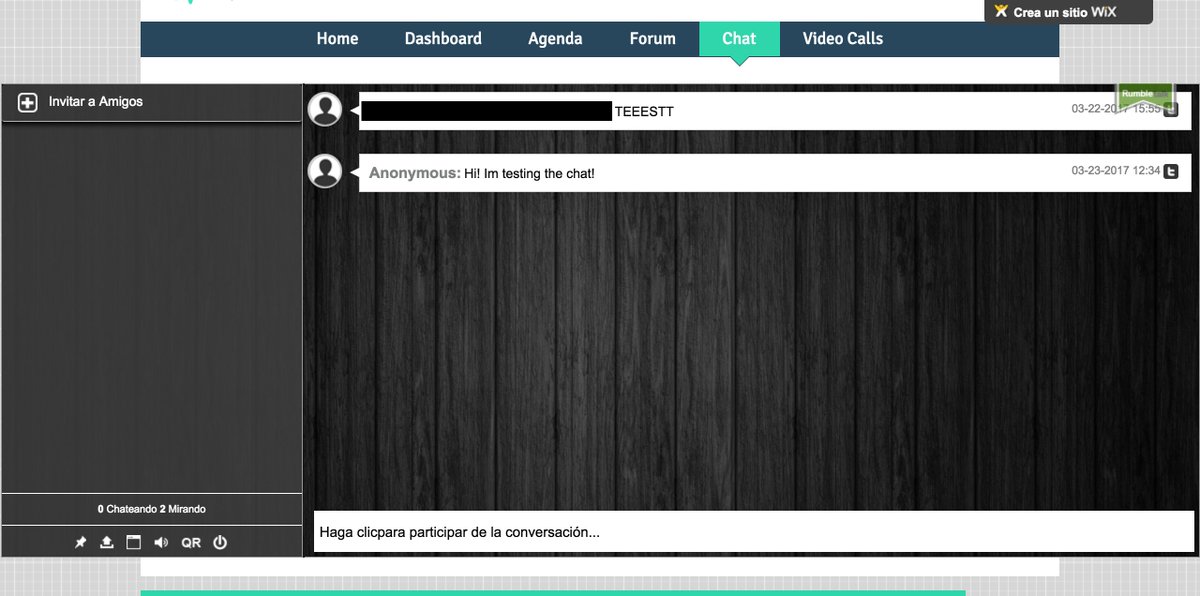Mute chat sounds with the speaker icon

tap(161, 542)
